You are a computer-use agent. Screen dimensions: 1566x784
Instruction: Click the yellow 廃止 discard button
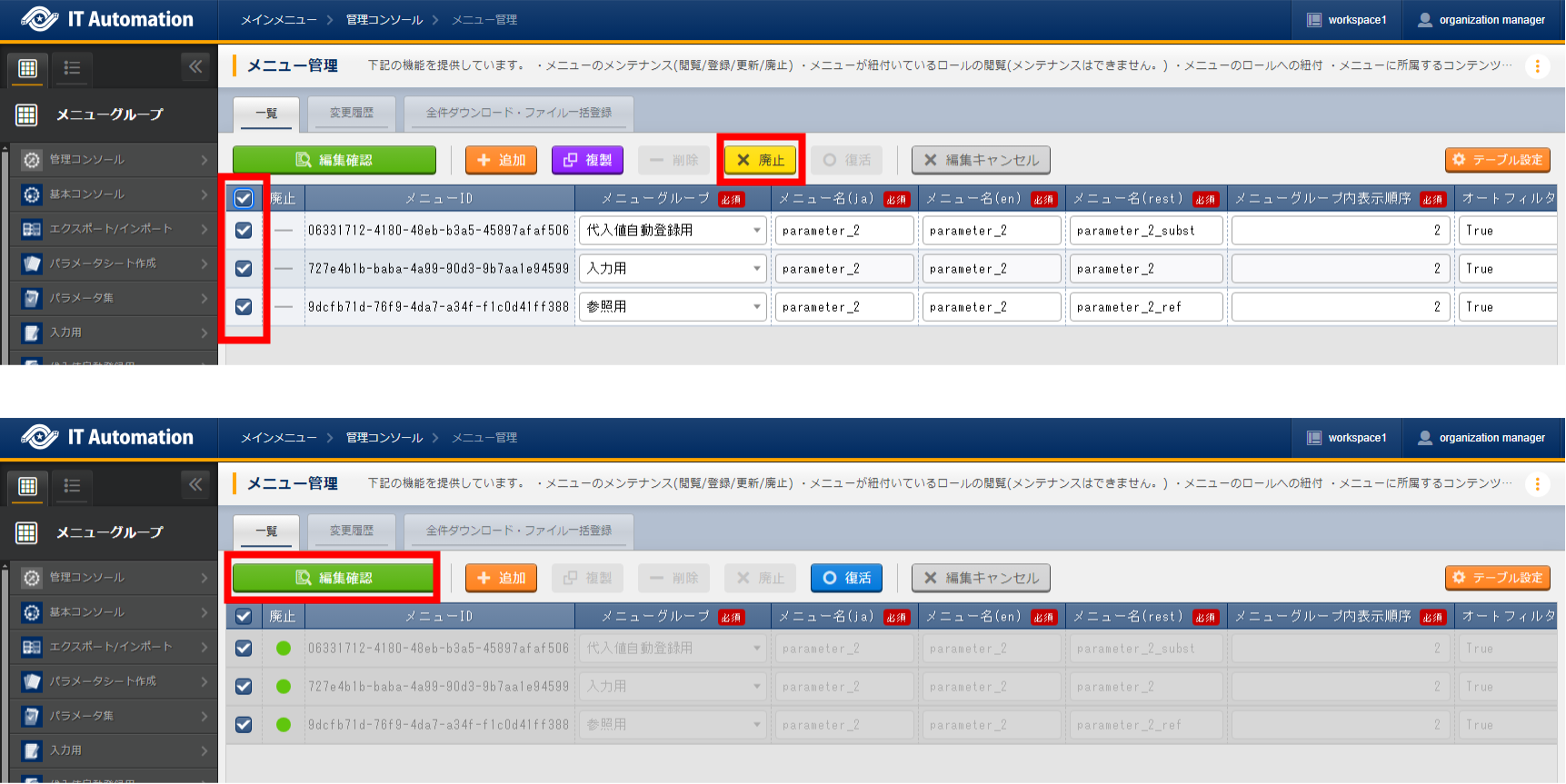click(761, 160)
